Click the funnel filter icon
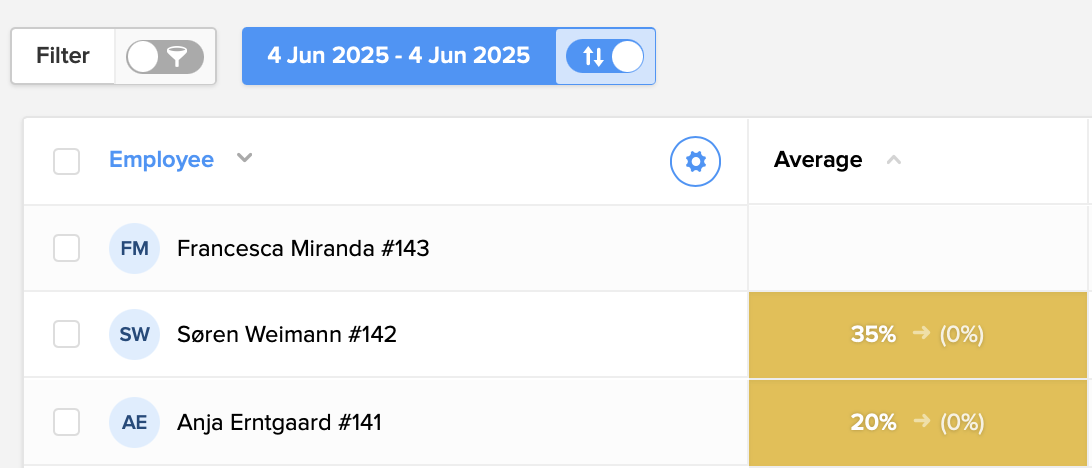 pyautogui.click(x=177, y=57)
